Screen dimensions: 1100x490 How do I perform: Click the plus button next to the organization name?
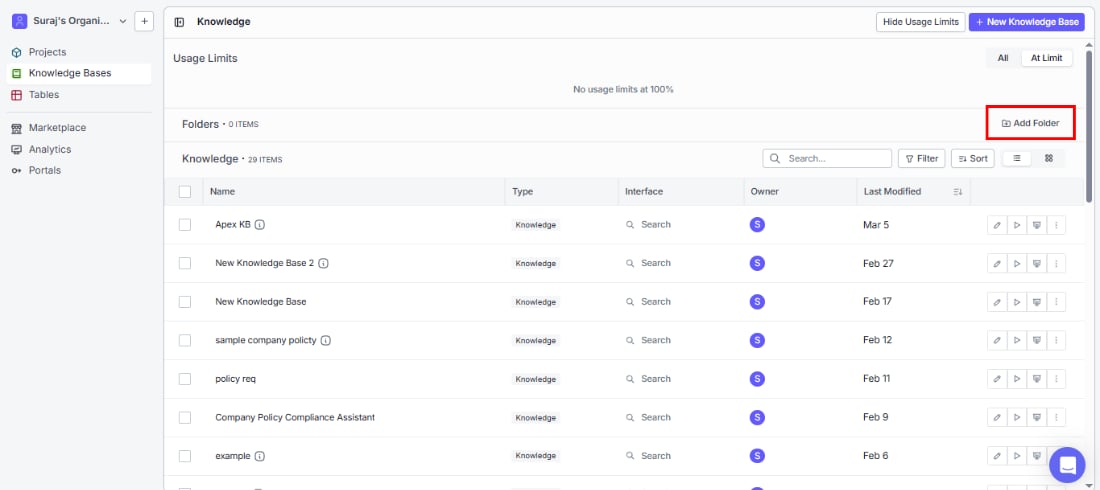pyautogui.click(x=144, y=21)
